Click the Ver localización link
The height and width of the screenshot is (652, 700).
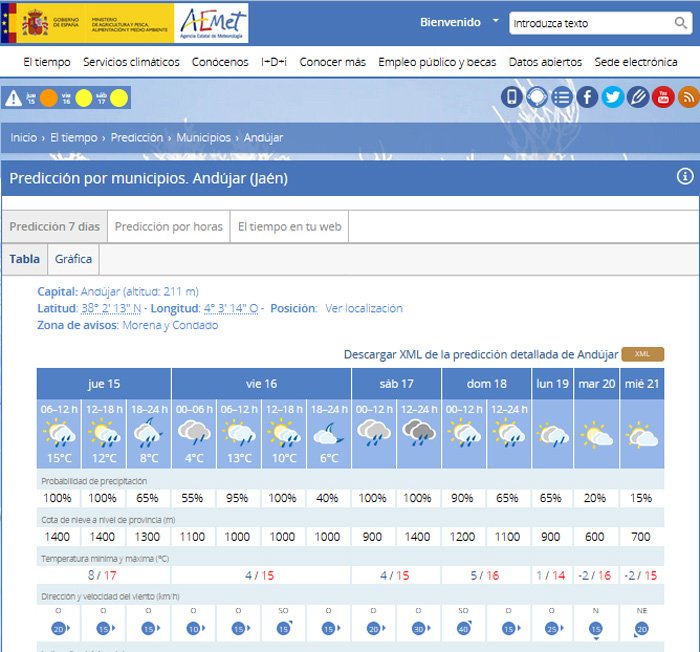coord(364,308)
